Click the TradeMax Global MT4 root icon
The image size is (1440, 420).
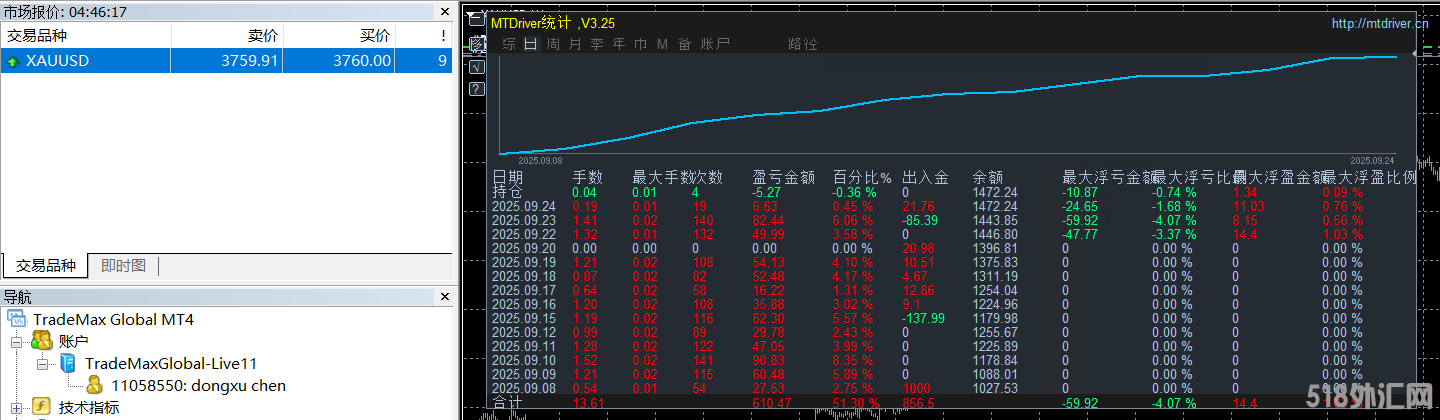pyautogui.click(x=17, y=319)
